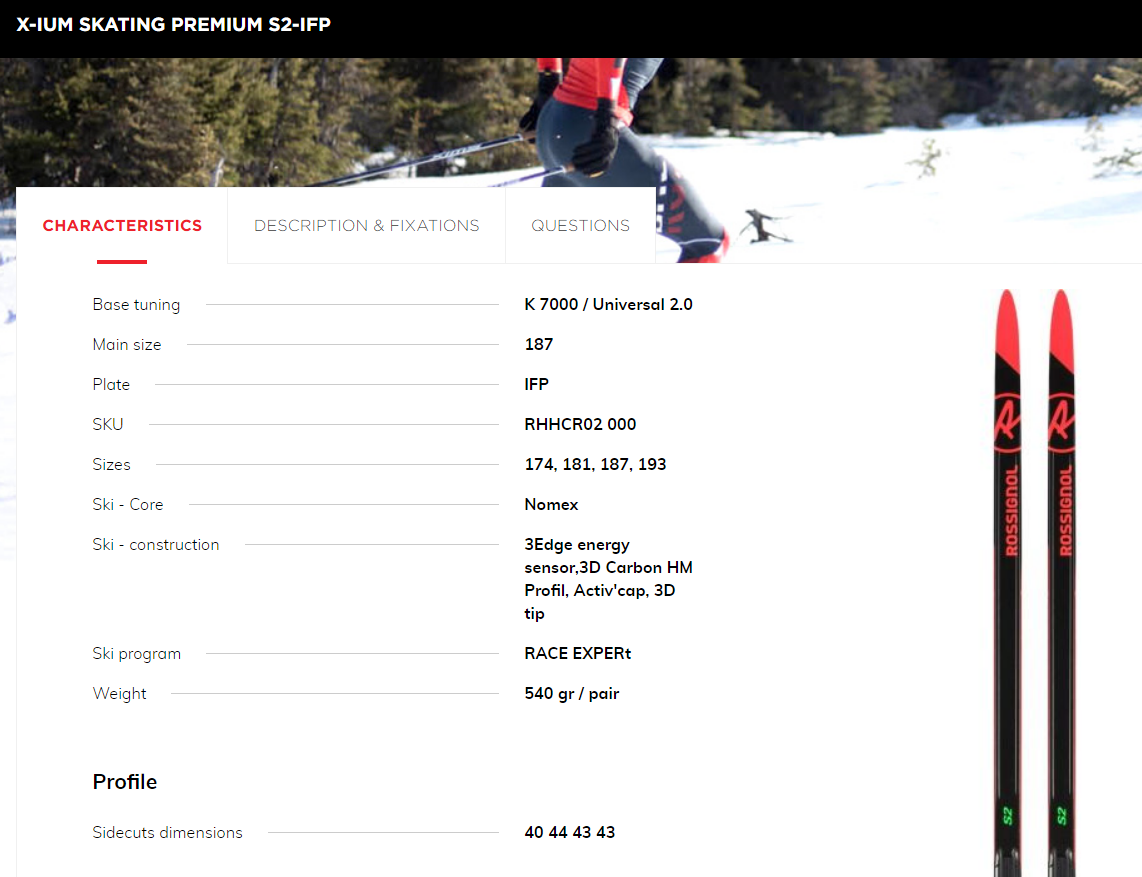Click the X-IUM Skating Premium S2-IFP title

coord(173,25)
